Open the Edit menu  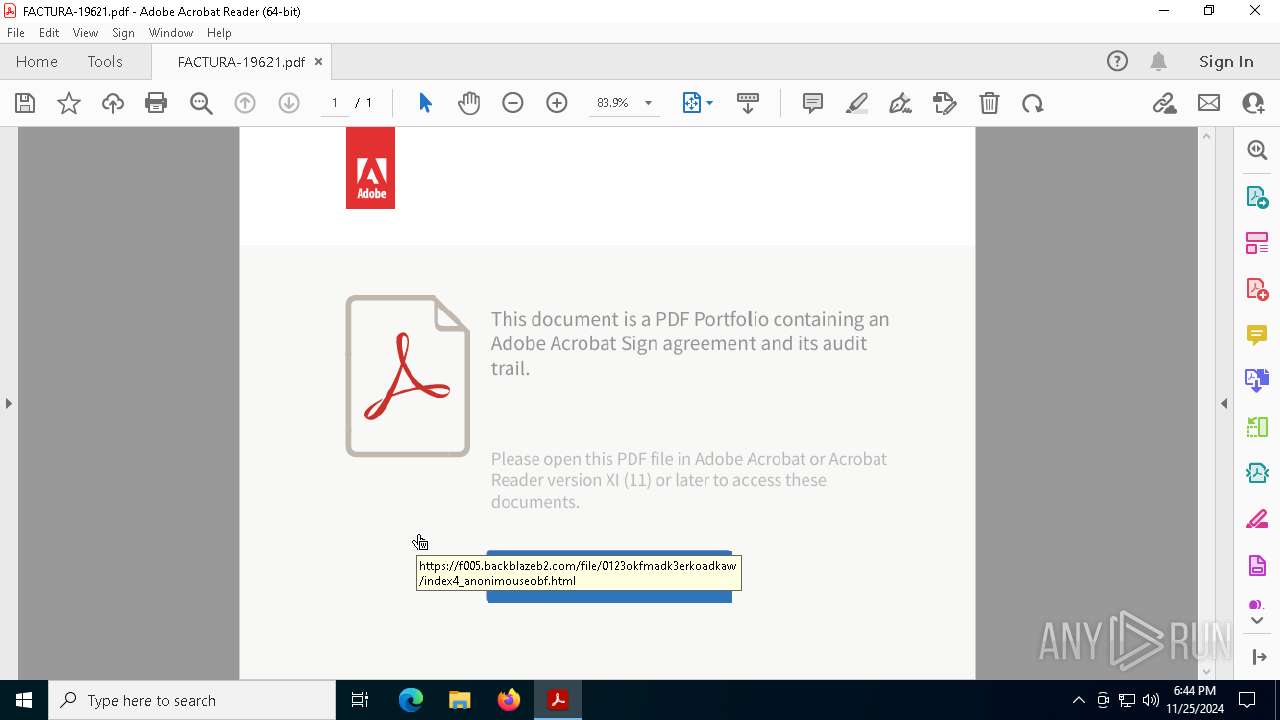(49, 33)
